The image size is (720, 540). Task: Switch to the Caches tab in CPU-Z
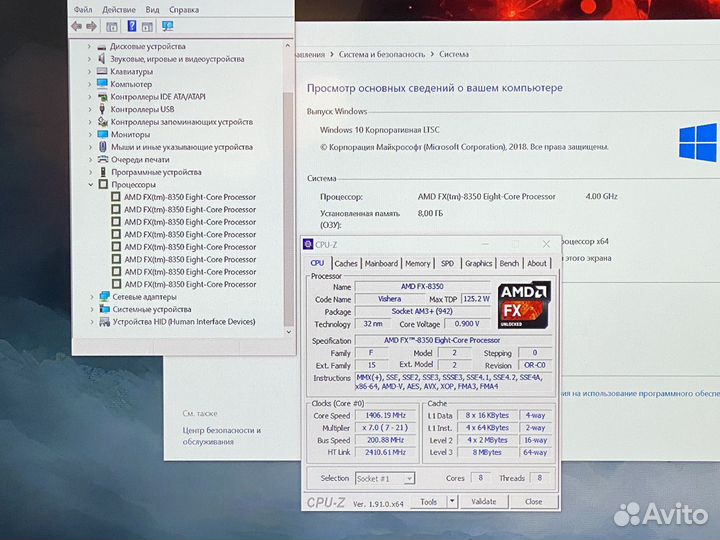[x=346, y=264]
